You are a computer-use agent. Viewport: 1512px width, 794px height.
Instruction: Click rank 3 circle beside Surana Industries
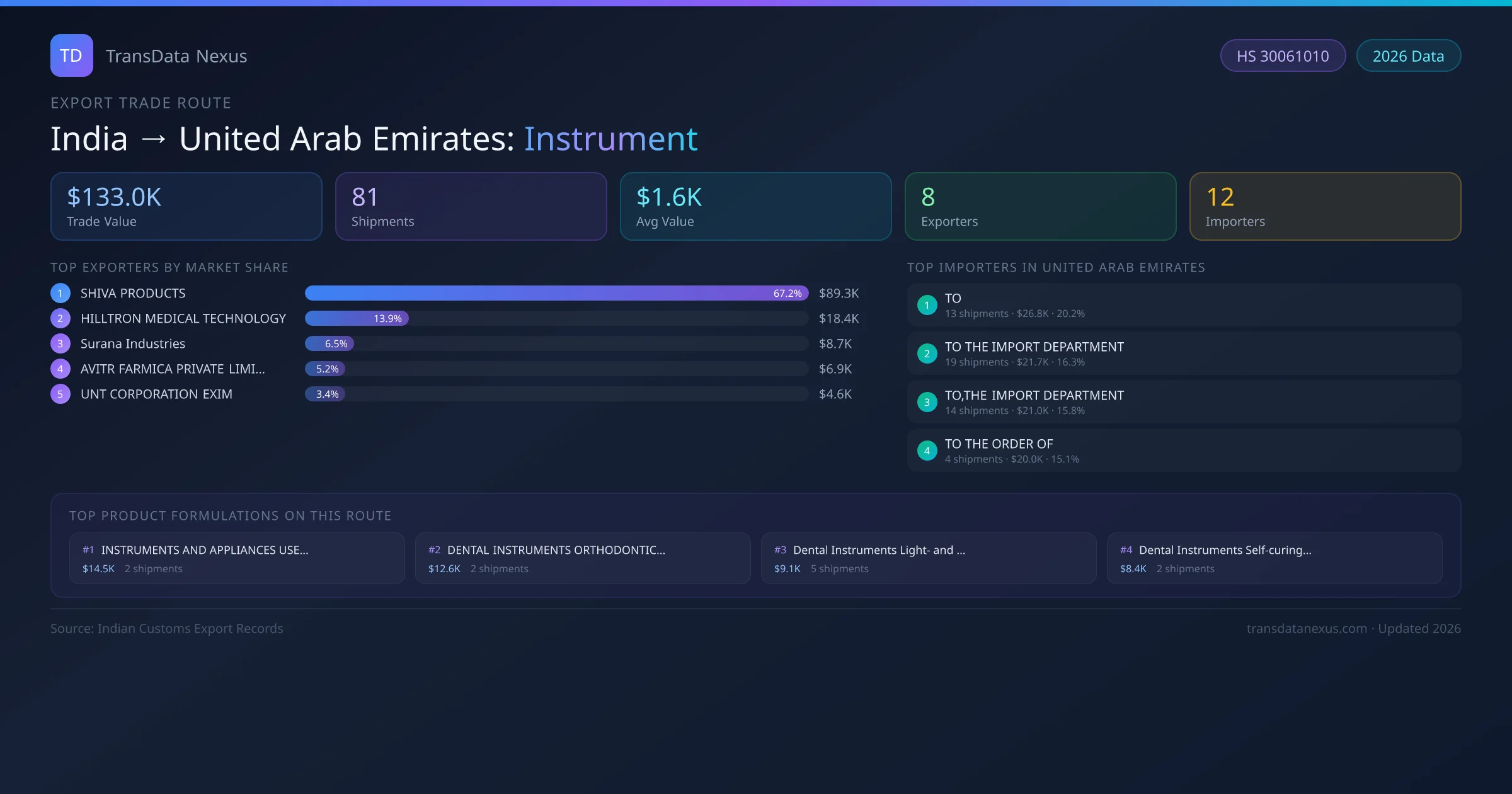point(60,343)
